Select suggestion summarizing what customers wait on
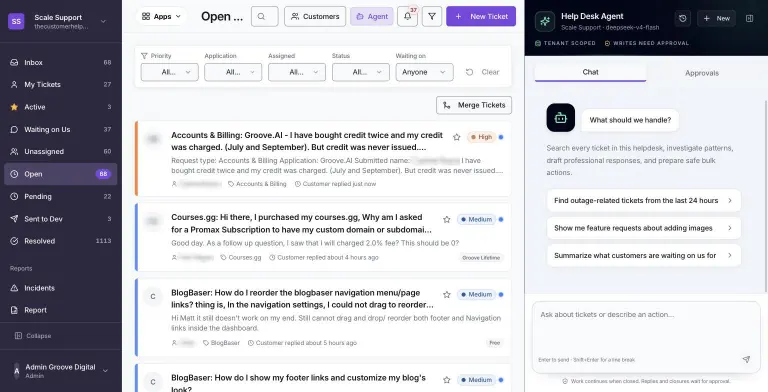This screenshot has height=392, width=768. click(x=644, y=255)
